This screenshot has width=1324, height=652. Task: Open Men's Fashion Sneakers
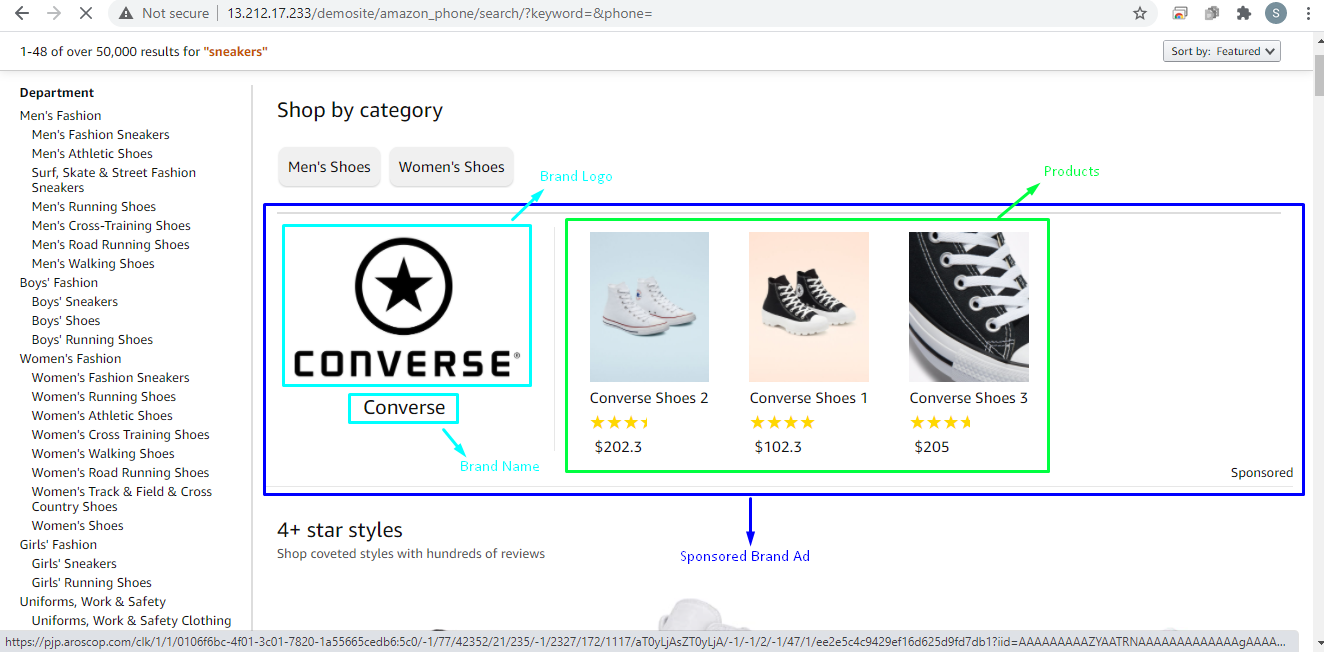click(100, 135)
